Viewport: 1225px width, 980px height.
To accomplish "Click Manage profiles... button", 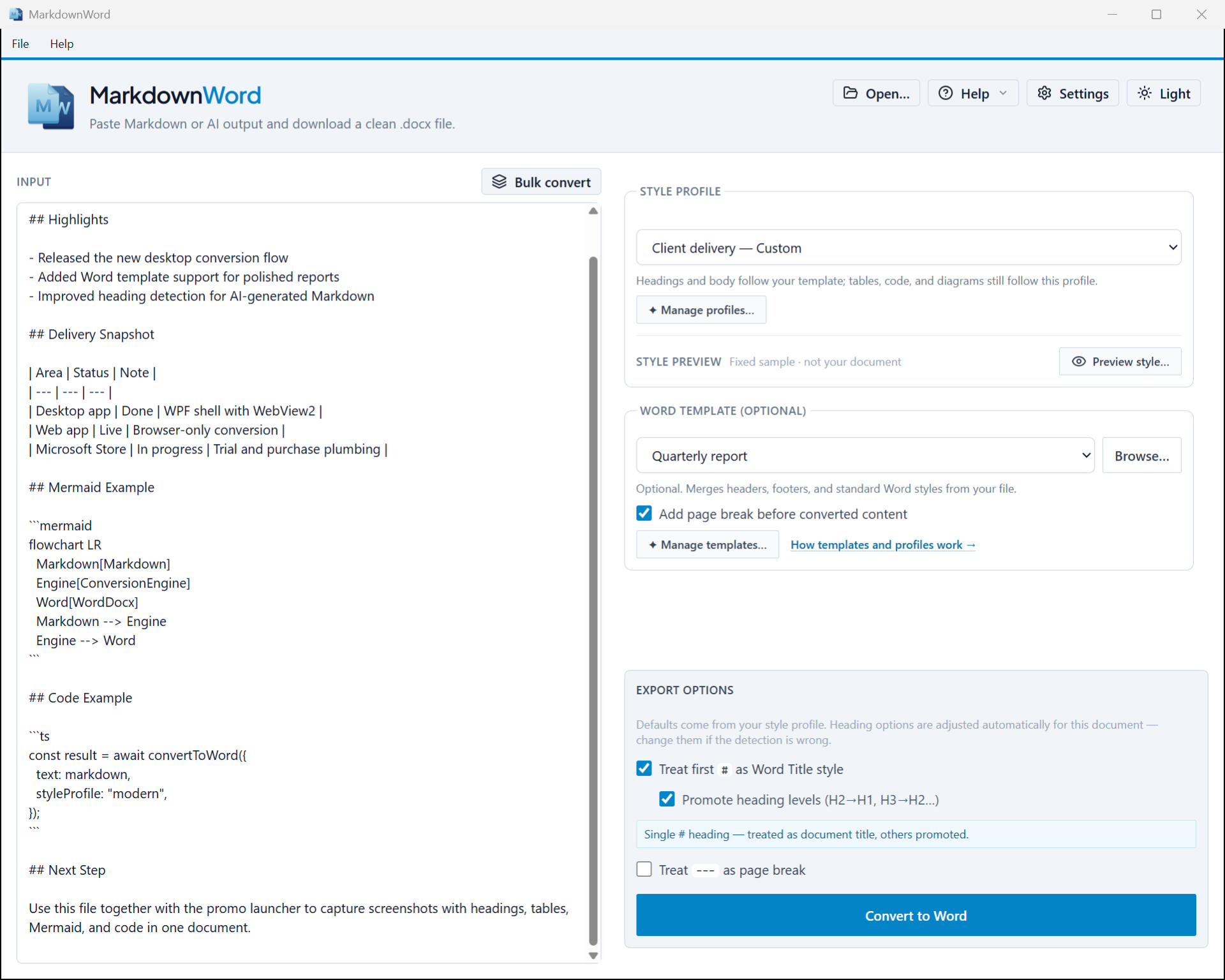I will coord(701,310).
